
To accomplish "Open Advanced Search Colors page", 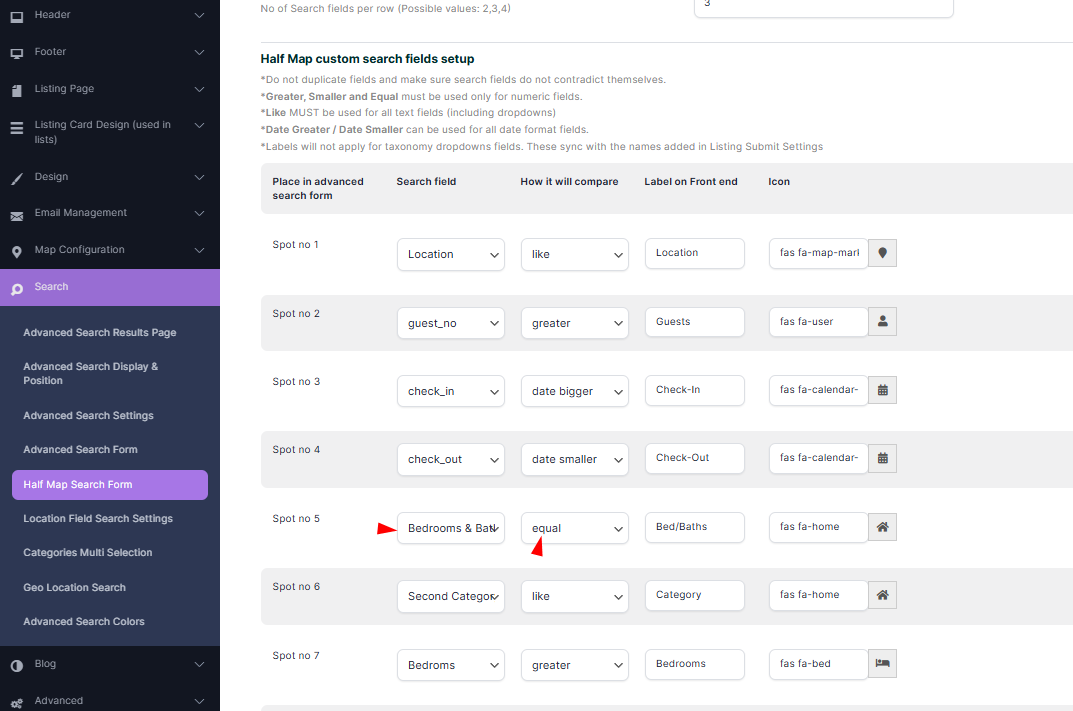I will point(84,622).
